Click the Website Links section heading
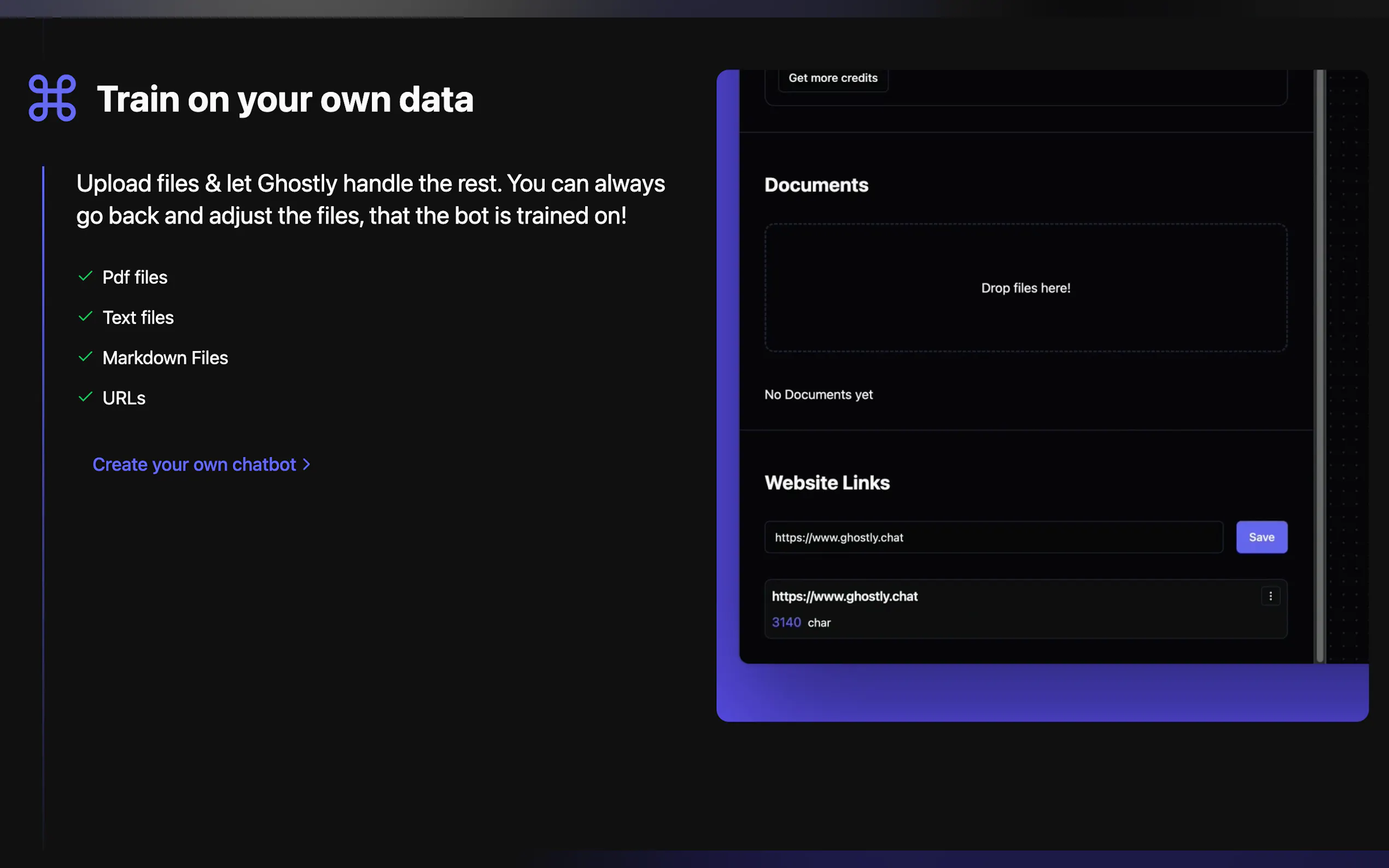The height and width of the screenshot is (868, 1389). tap(827, 483)
